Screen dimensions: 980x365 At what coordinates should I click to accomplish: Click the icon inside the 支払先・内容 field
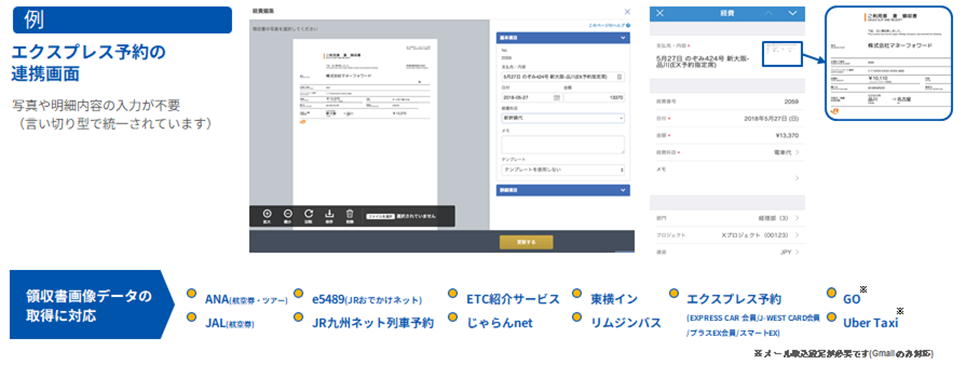[x=619, y=76]
